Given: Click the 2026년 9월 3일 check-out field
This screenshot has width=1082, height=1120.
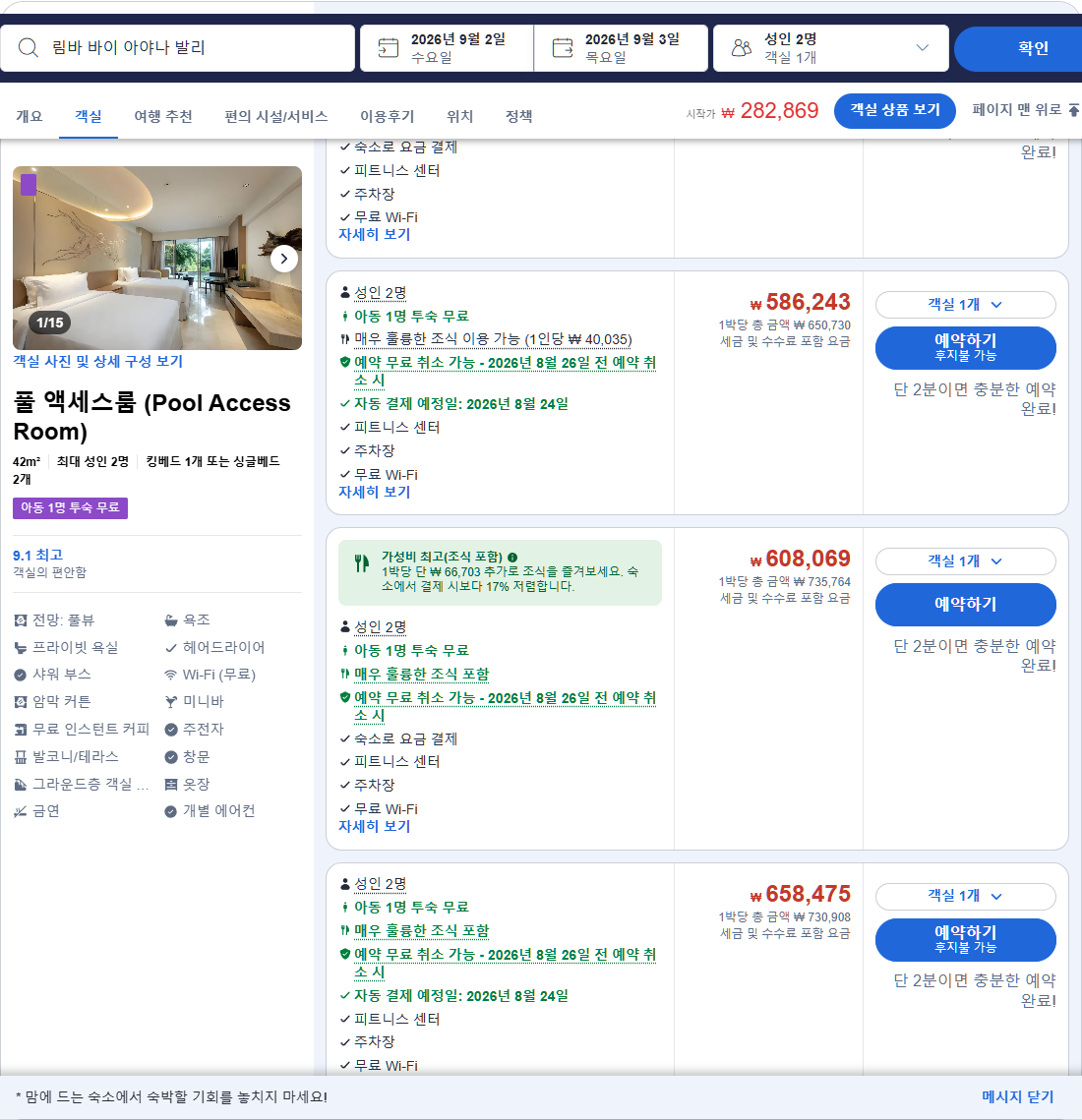Looking at the screenshot, I should click(x=621, y=48).
